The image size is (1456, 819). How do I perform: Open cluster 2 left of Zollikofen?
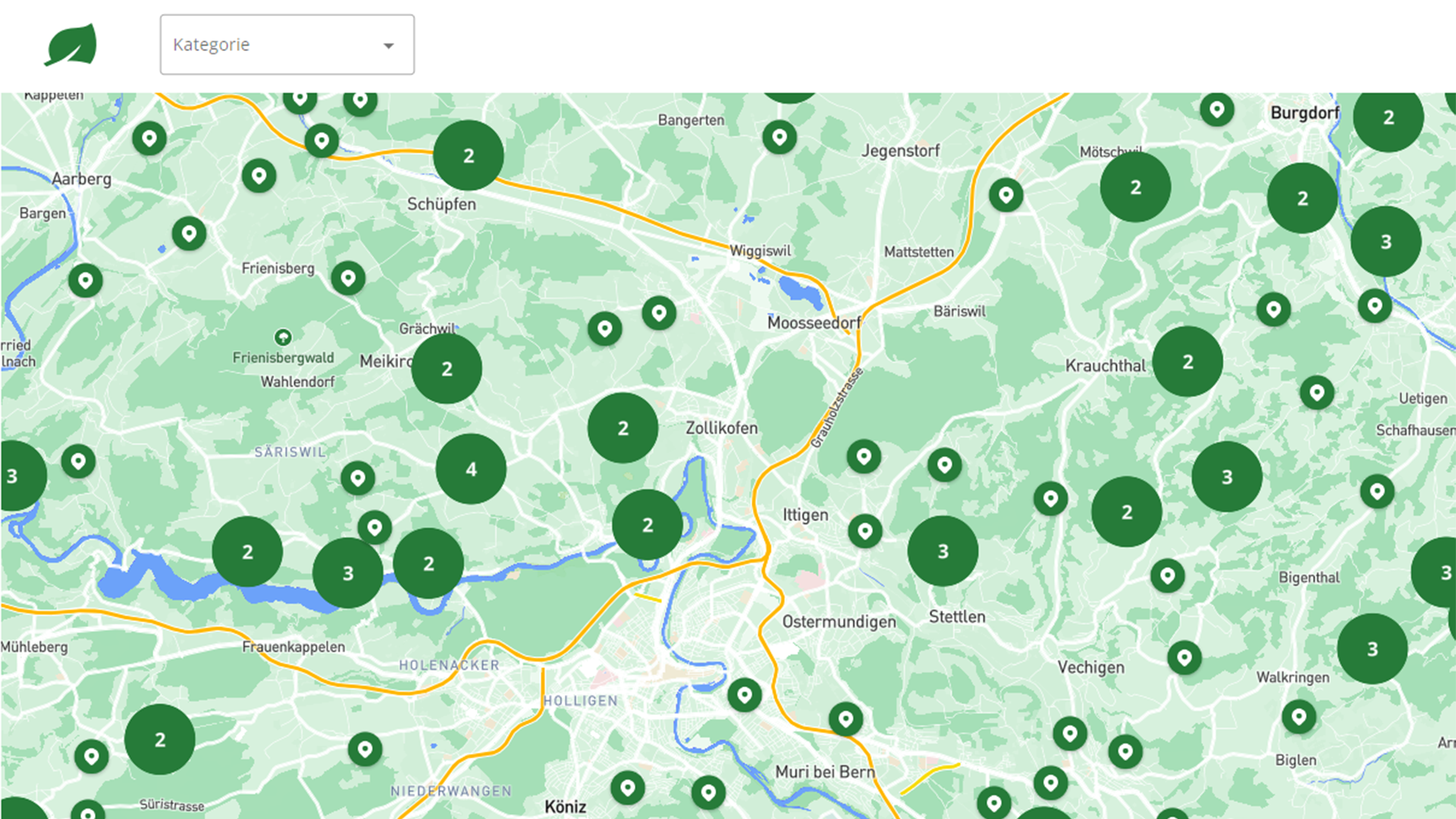(x=623, y=428)
